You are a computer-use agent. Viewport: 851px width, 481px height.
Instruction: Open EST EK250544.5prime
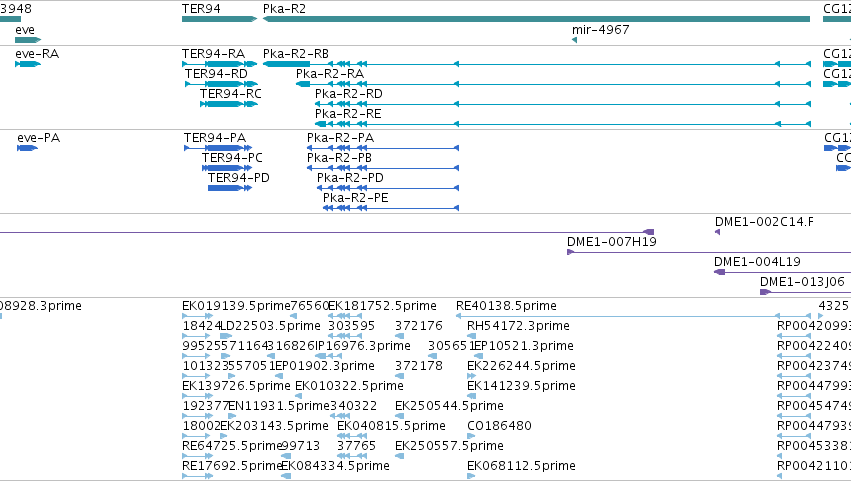[400, 417]
